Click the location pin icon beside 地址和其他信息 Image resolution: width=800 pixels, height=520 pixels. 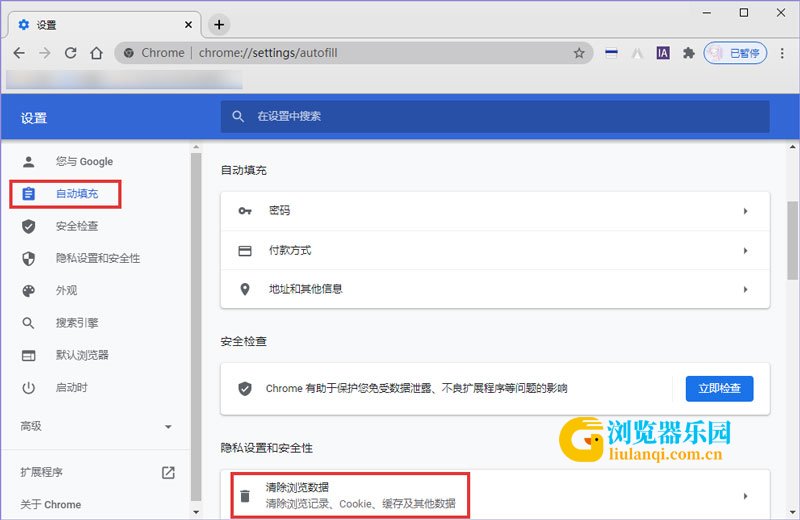click(245, 289)
